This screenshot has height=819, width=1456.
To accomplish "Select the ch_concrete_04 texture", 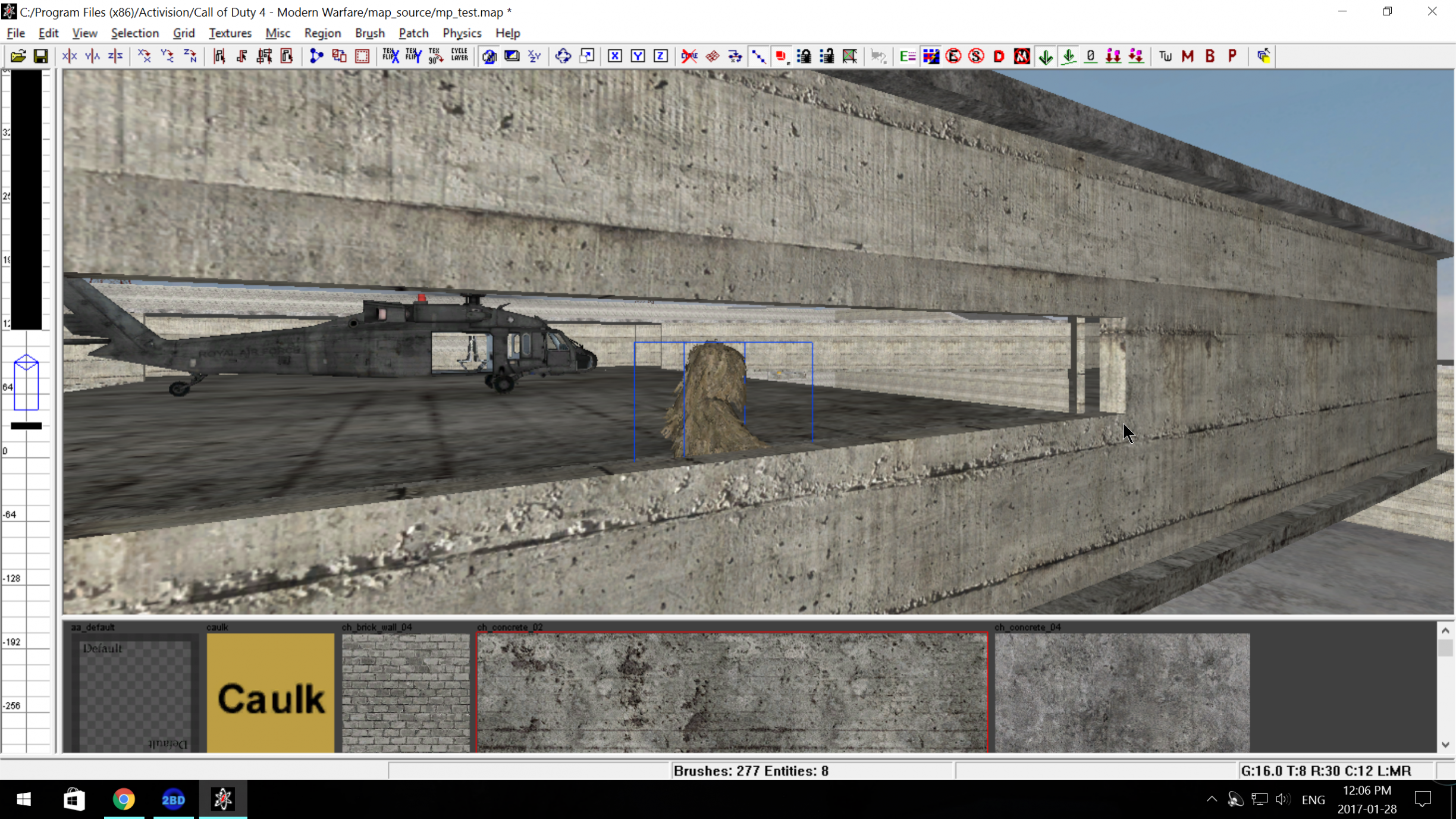I will click(1122, 693).
